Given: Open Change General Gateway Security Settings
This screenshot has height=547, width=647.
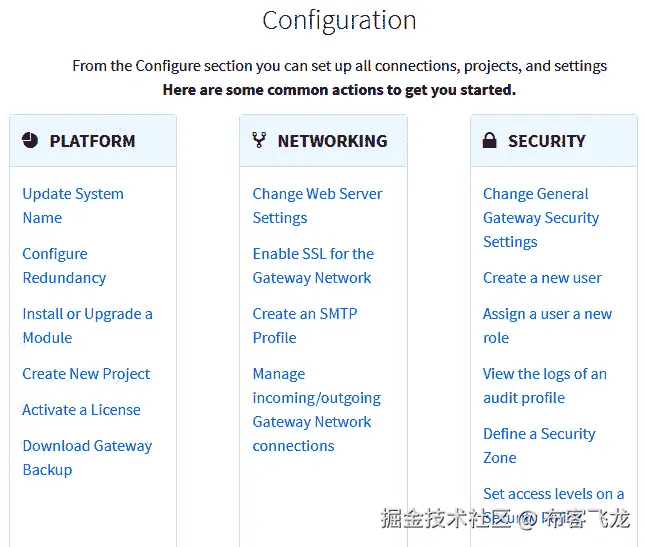Looking at the screenshot, I should click(x=541, y=218).
